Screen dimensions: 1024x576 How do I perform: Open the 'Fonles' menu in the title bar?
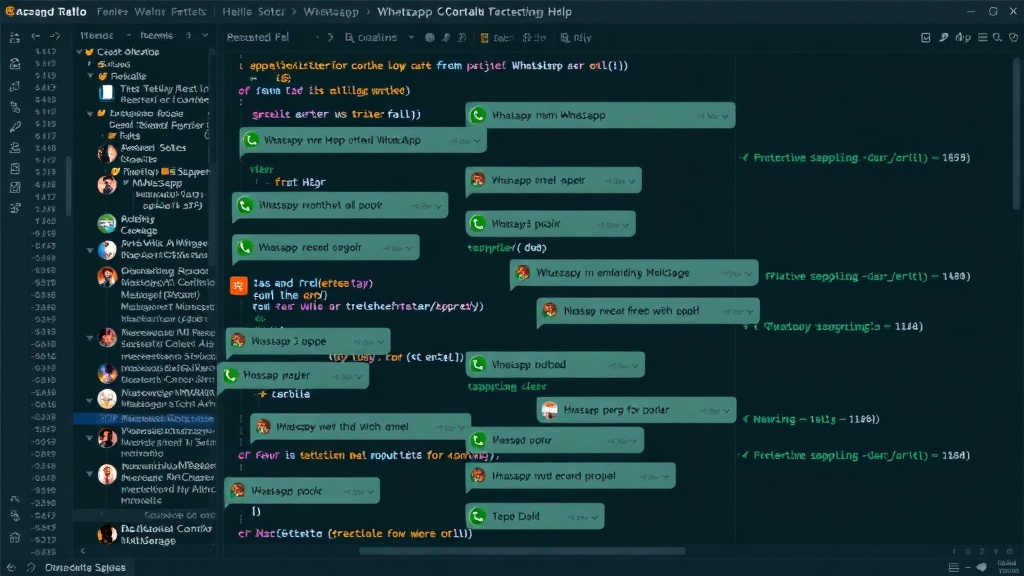point(111,12)
